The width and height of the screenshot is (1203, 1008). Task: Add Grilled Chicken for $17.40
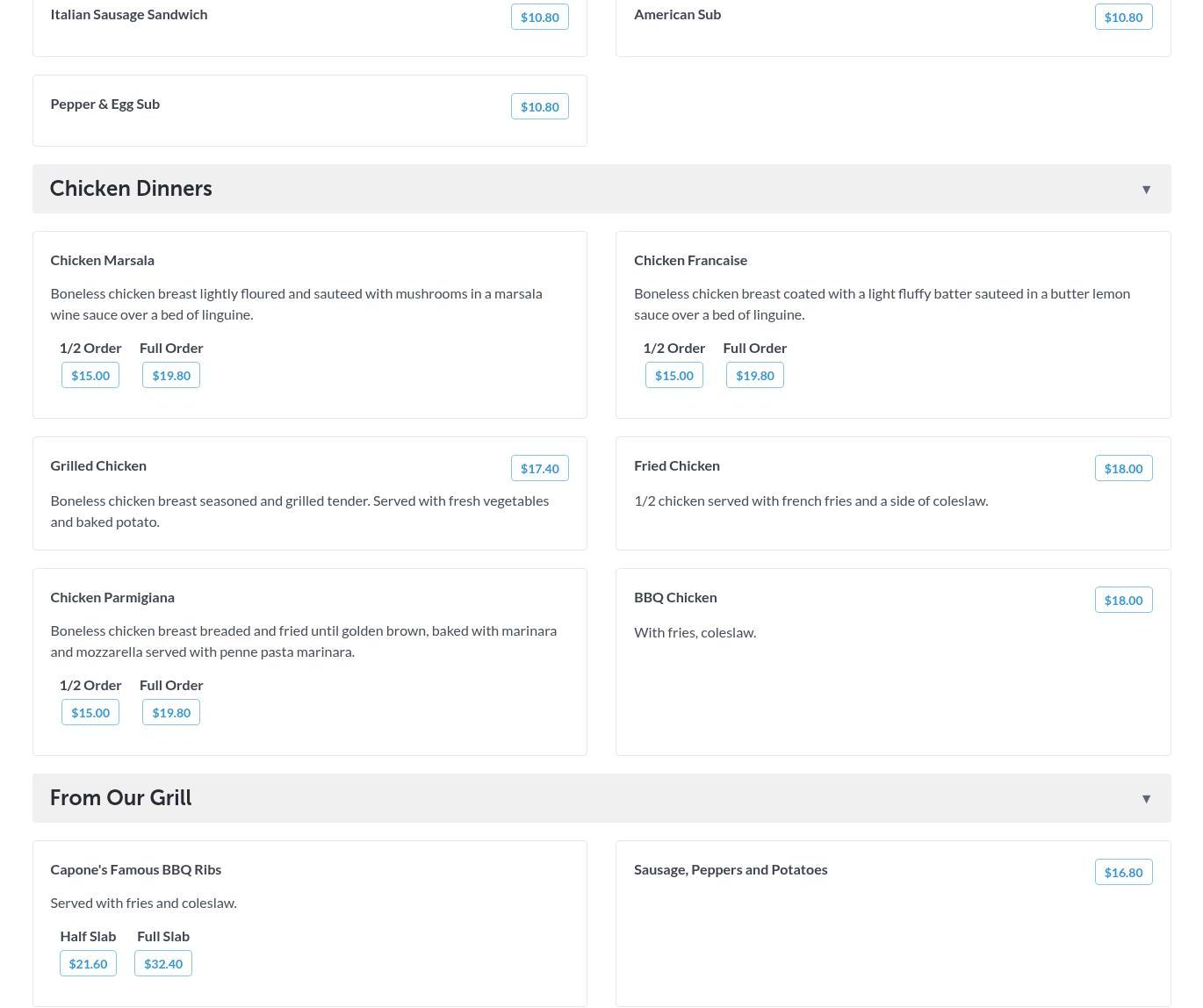click(539, 469)
